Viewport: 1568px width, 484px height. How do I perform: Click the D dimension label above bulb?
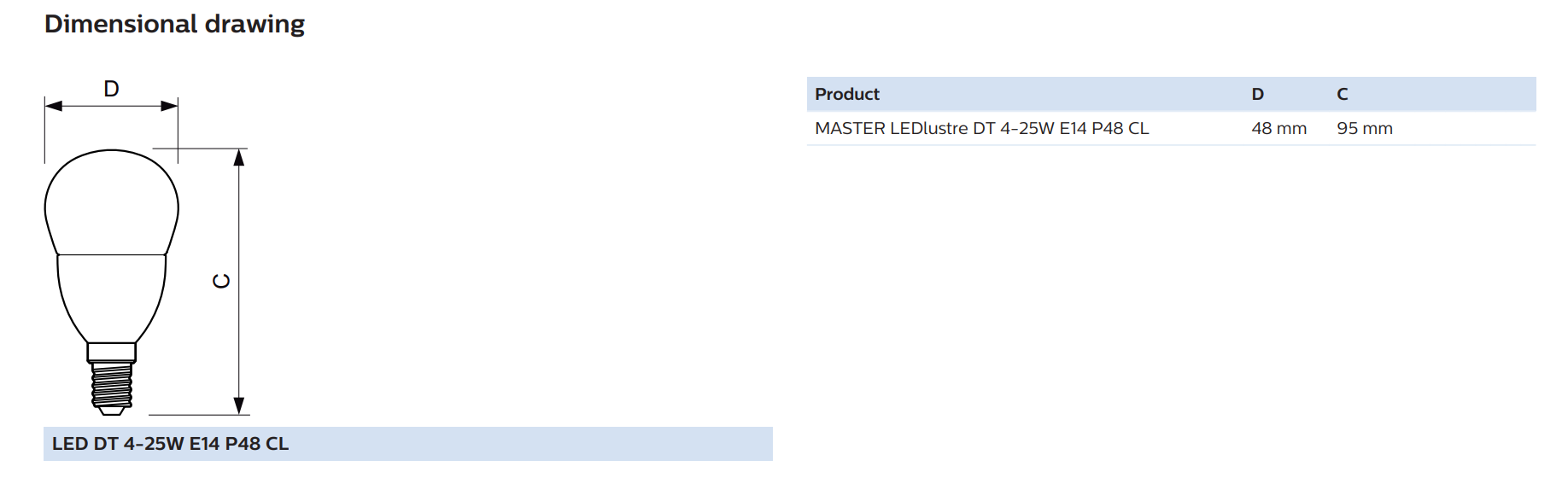coord(111,89)
